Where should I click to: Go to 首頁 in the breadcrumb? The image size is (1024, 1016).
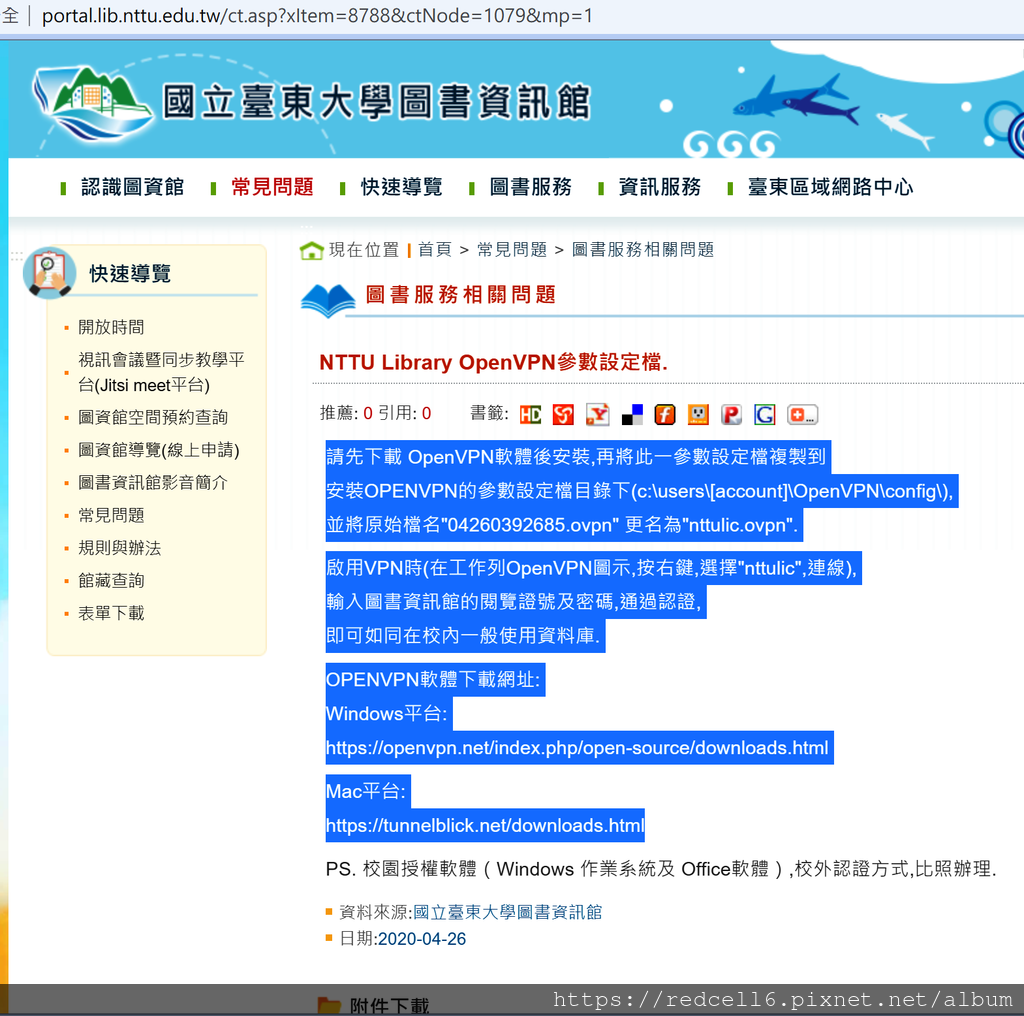435,249
